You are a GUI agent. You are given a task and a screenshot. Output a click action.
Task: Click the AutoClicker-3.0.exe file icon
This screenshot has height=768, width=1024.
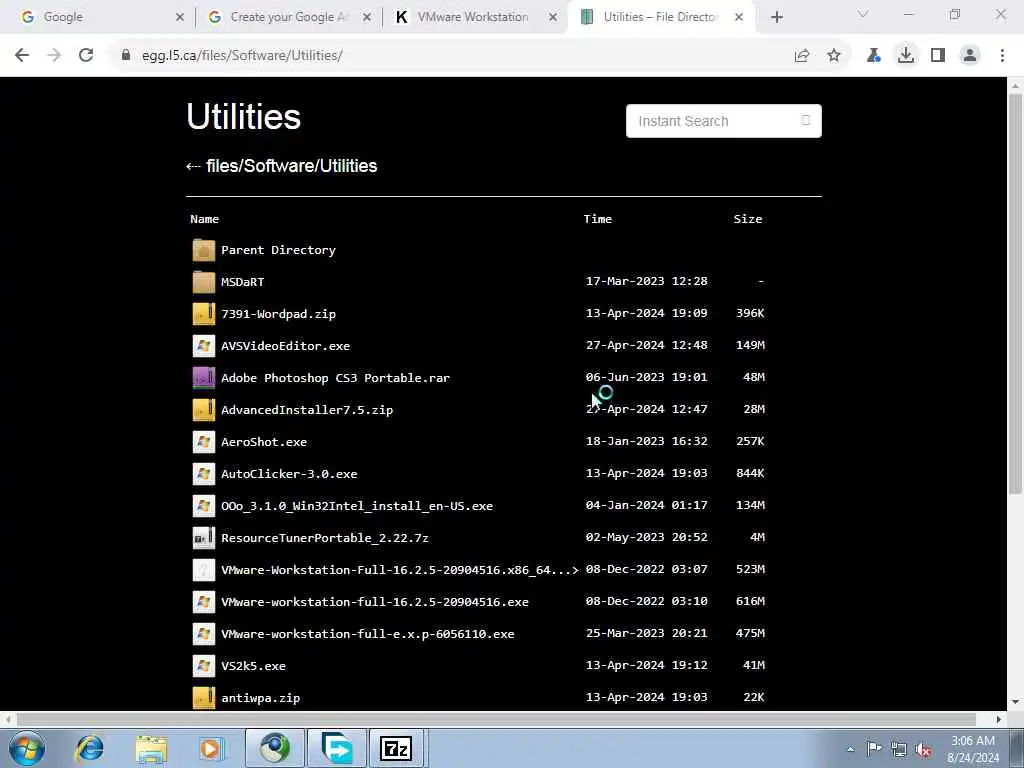[x=204, y=474]
